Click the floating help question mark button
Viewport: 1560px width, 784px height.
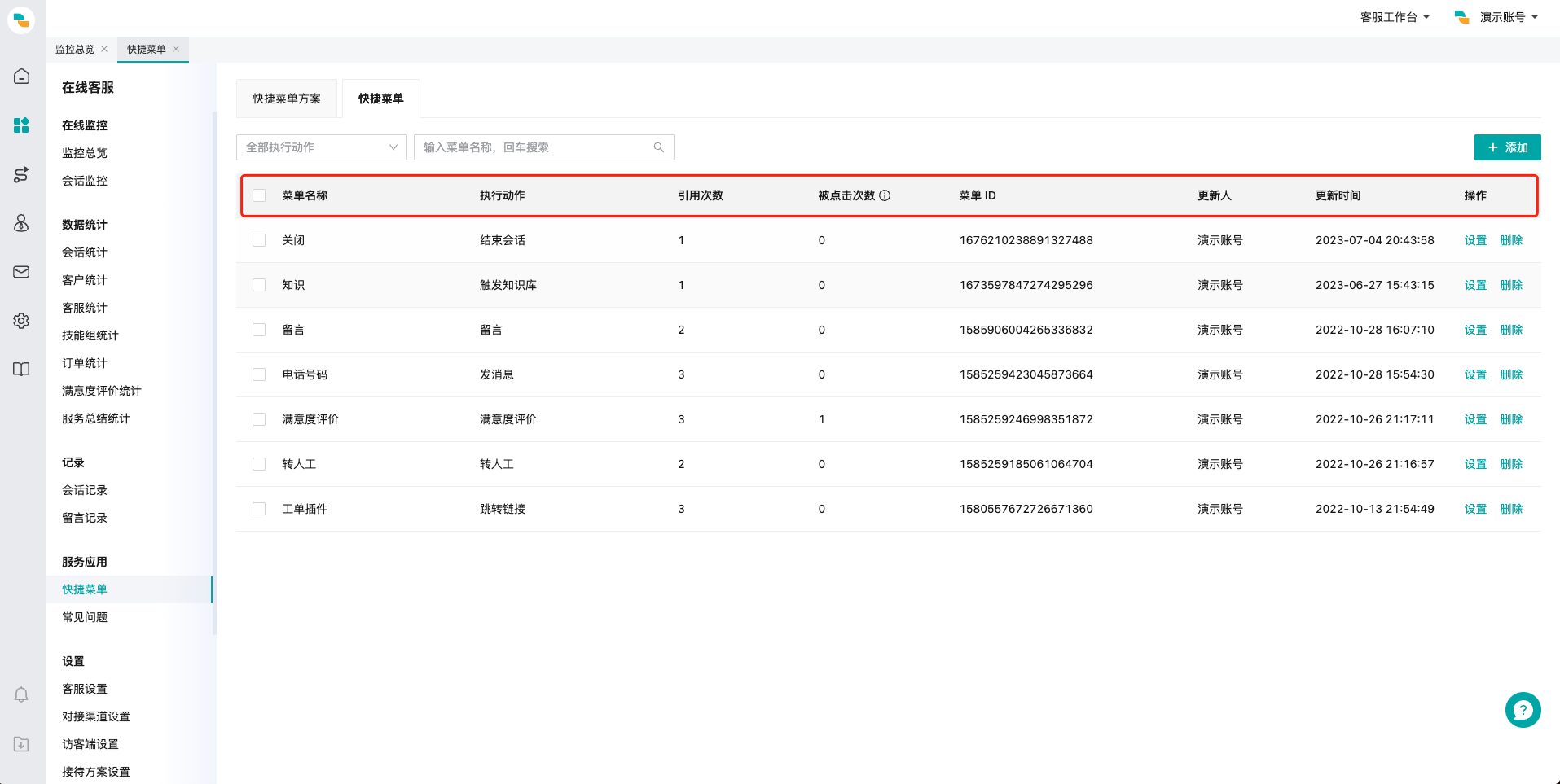click(1523, 710)
